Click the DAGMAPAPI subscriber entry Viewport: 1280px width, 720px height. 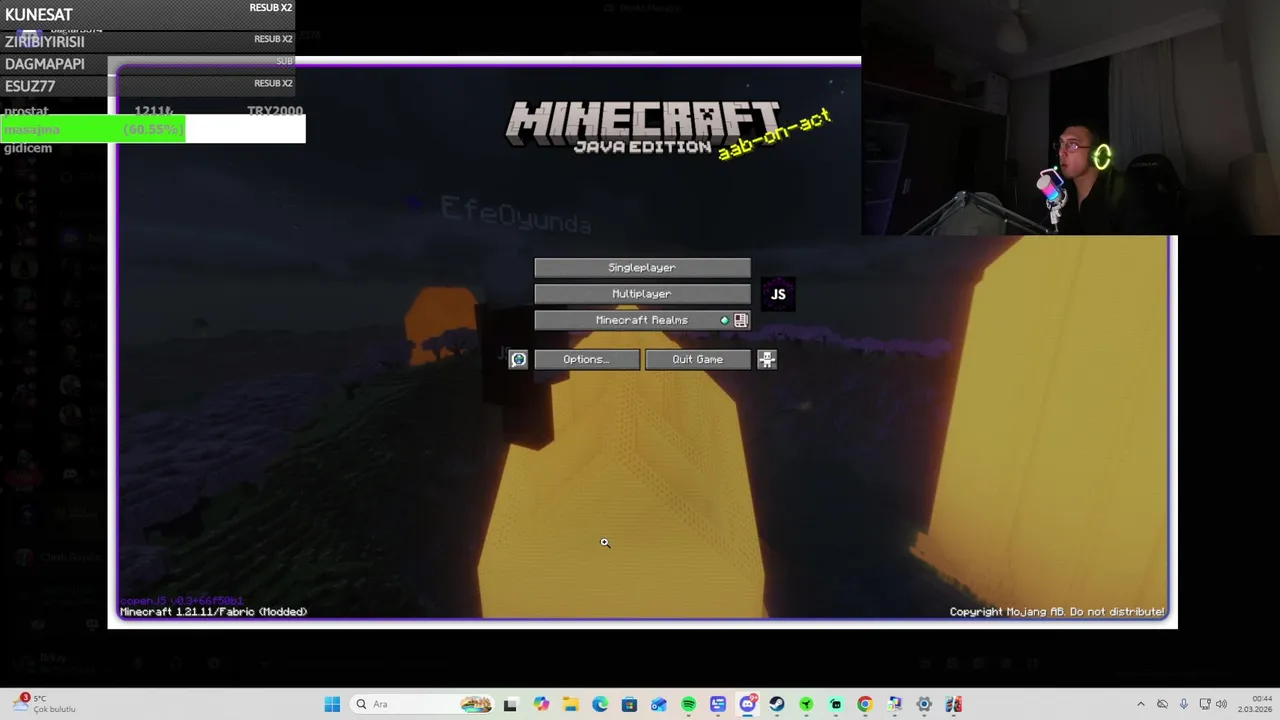148,63
